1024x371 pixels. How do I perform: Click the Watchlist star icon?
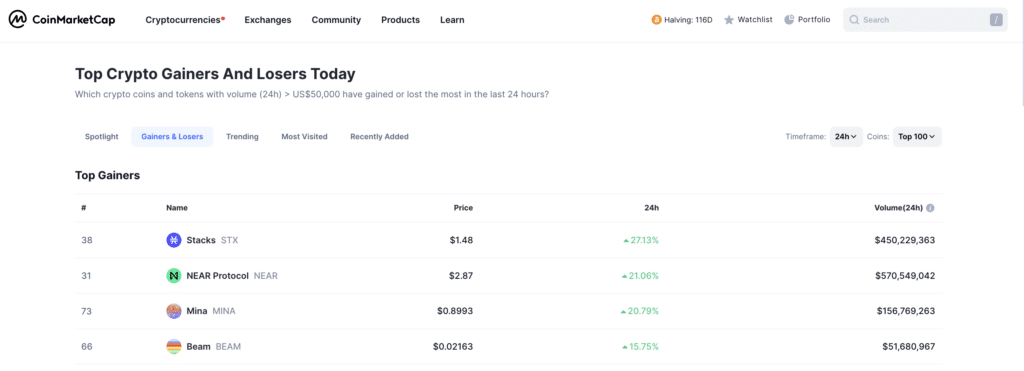[729, 20]
